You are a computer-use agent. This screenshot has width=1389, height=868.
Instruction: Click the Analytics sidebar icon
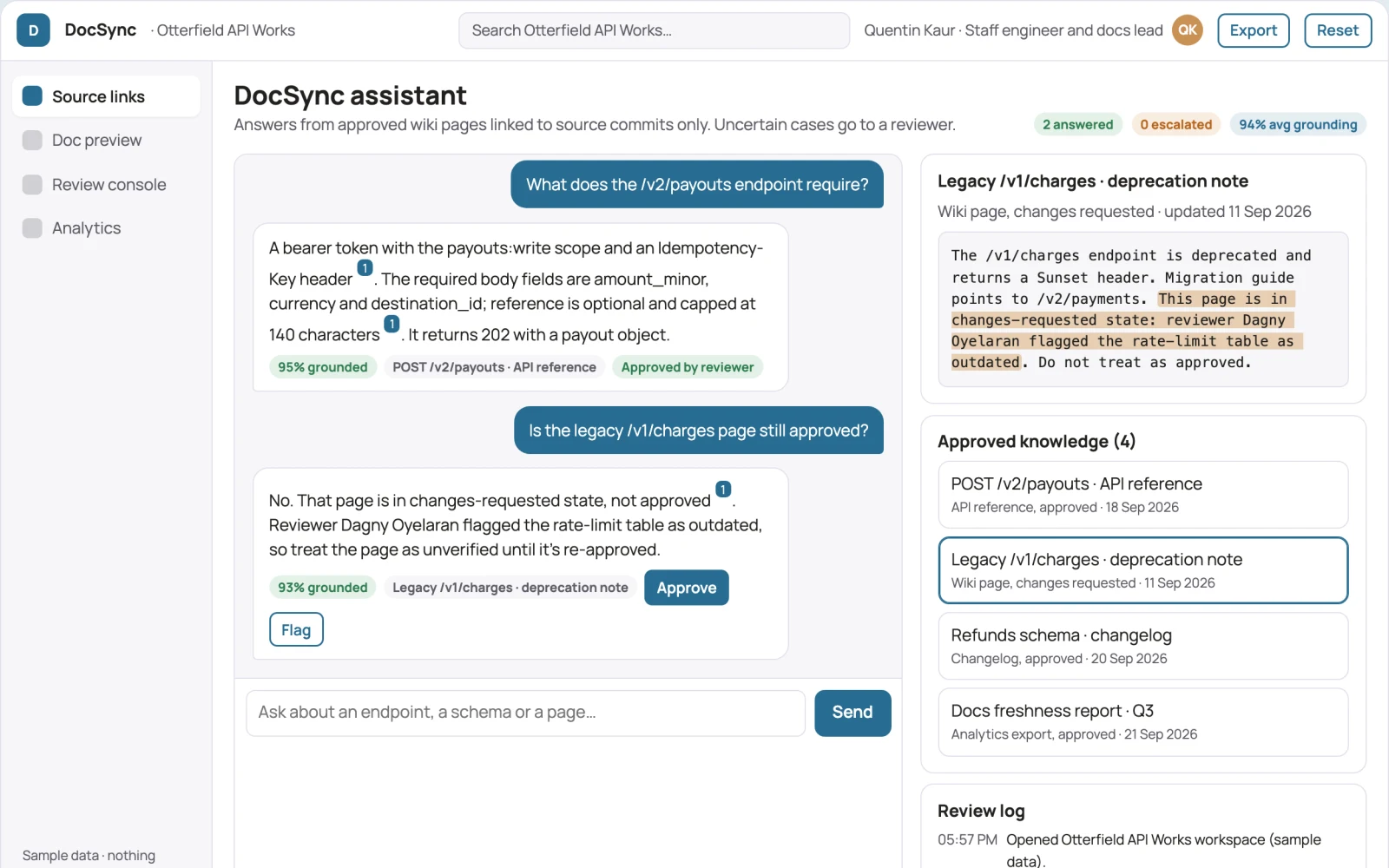coord(32,228)
